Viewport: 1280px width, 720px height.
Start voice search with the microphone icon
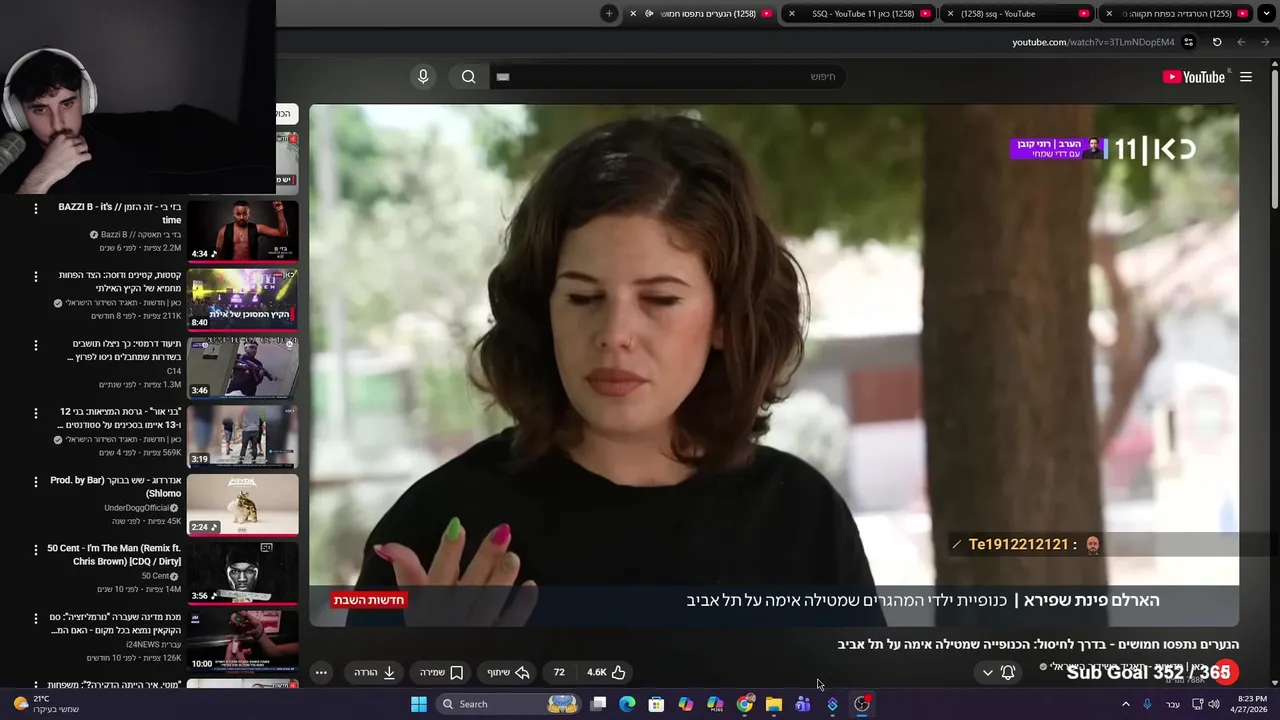click(x=423, y=77)
